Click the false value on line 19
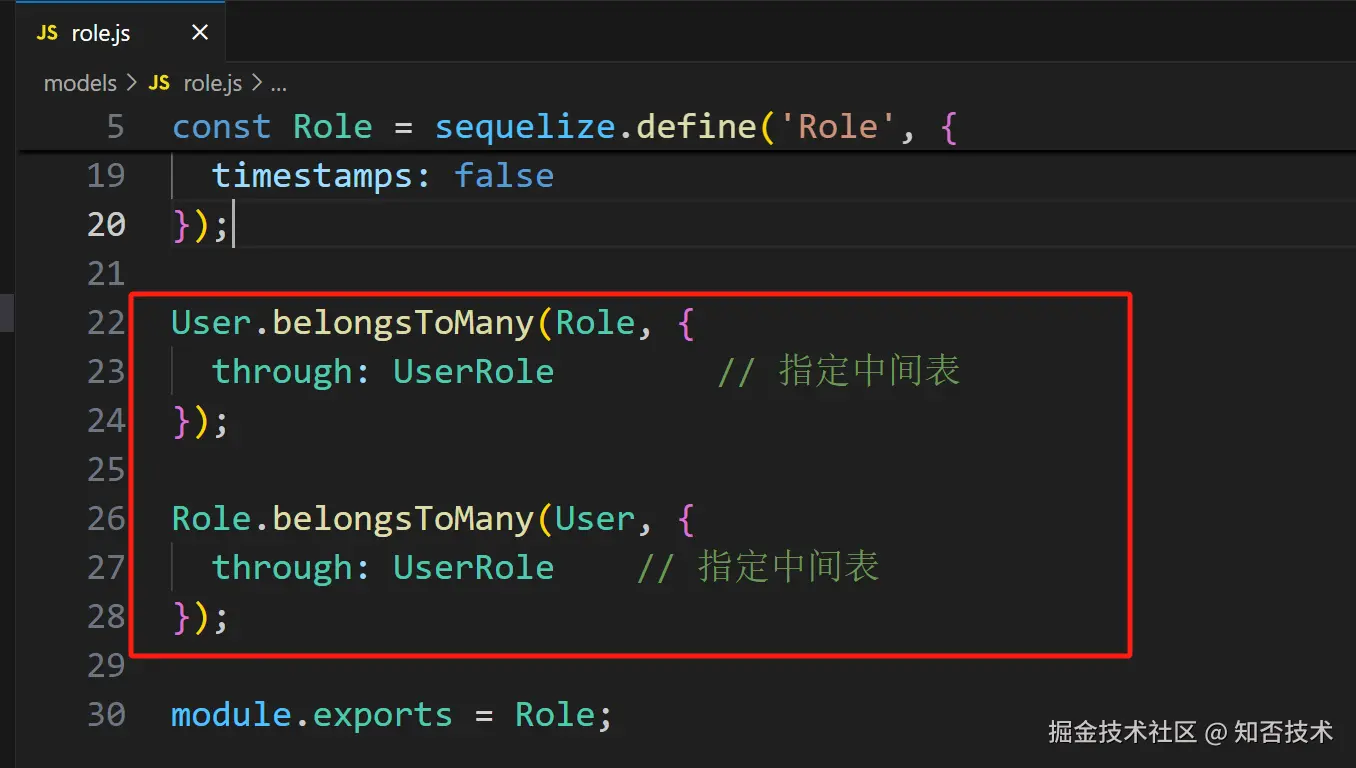The width and height of the screenshot is (1356, 768). click(504, 176)
